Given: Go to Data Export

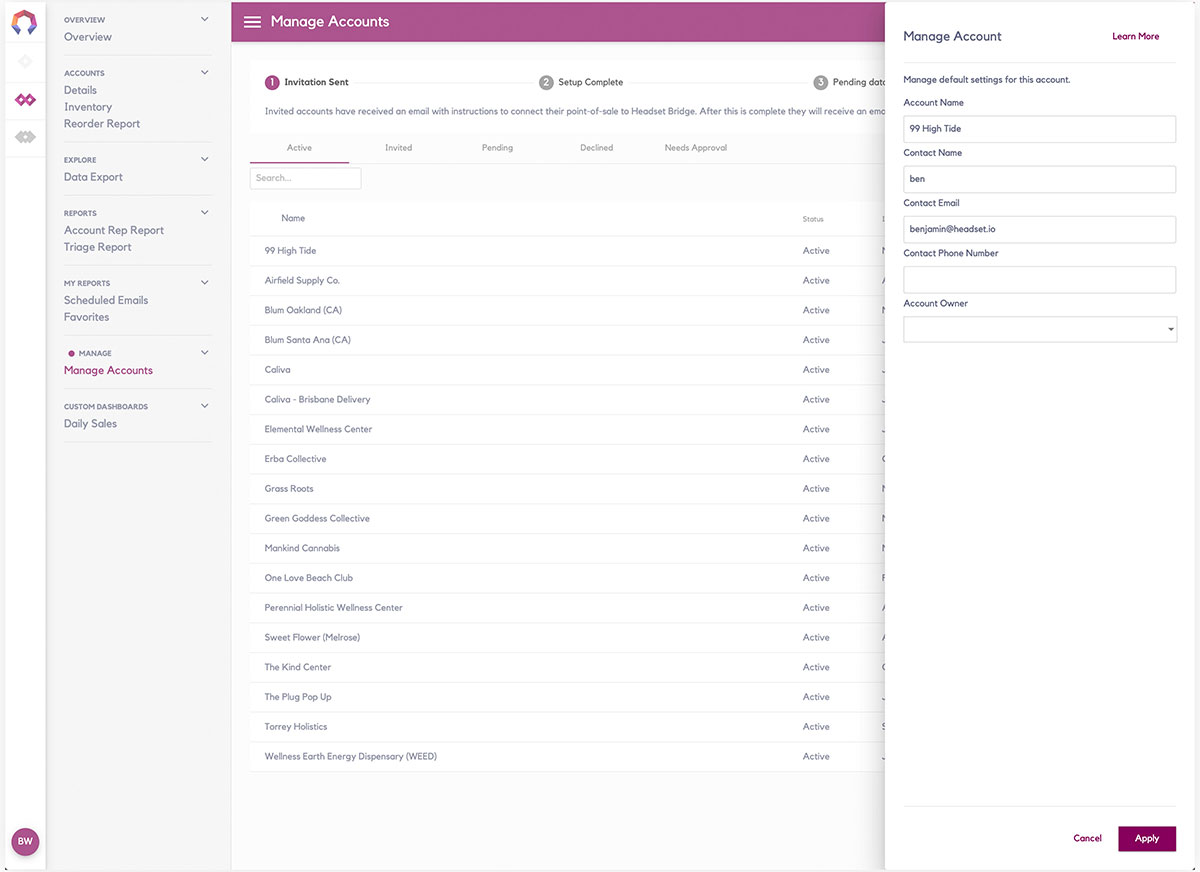Looking at the screenshot, I should pos(93,177).
